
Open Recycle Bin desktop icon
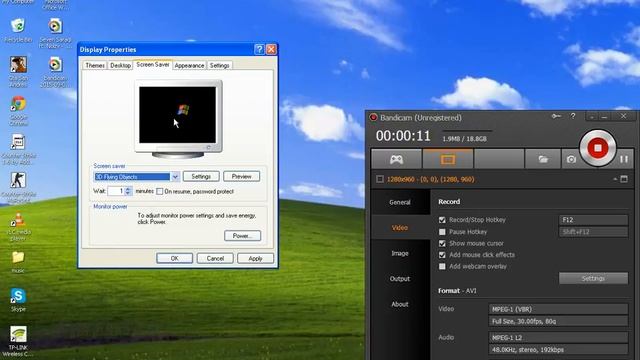click(x=18, y=31)
